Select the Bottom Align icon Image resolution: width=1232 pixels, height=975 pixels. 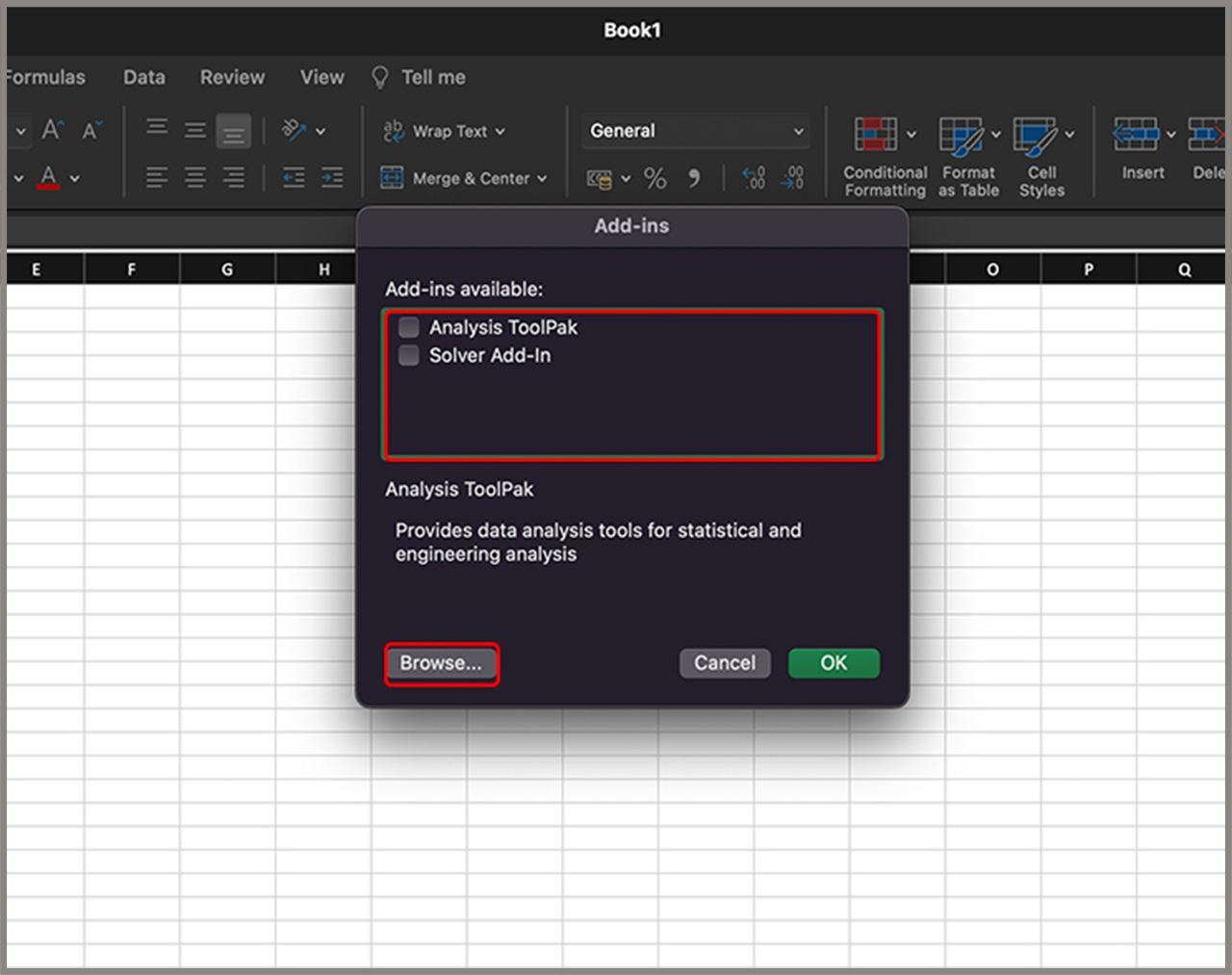(x=234, y=130)
